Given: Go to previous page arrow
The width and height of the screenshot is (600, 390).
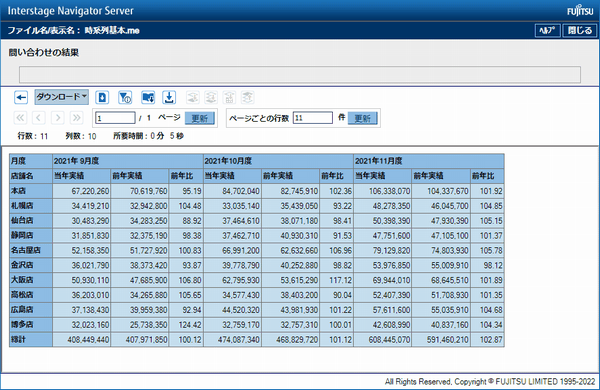Looking at the screenshot, I should pos(39,117).
